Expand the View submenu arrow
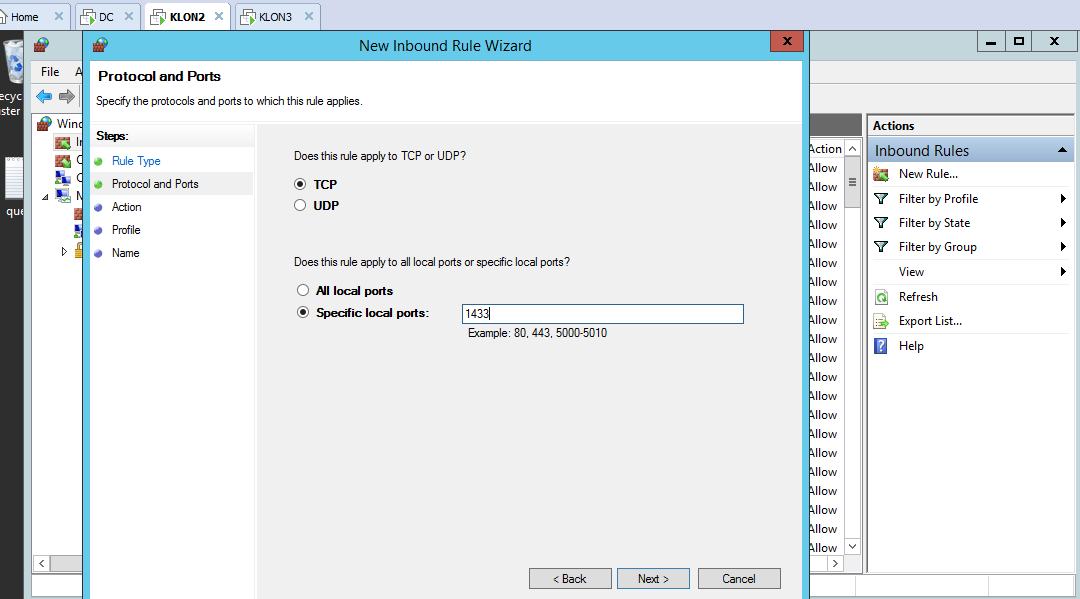The height and width of the screenshot is (599, 1080). click(1063, 272)
